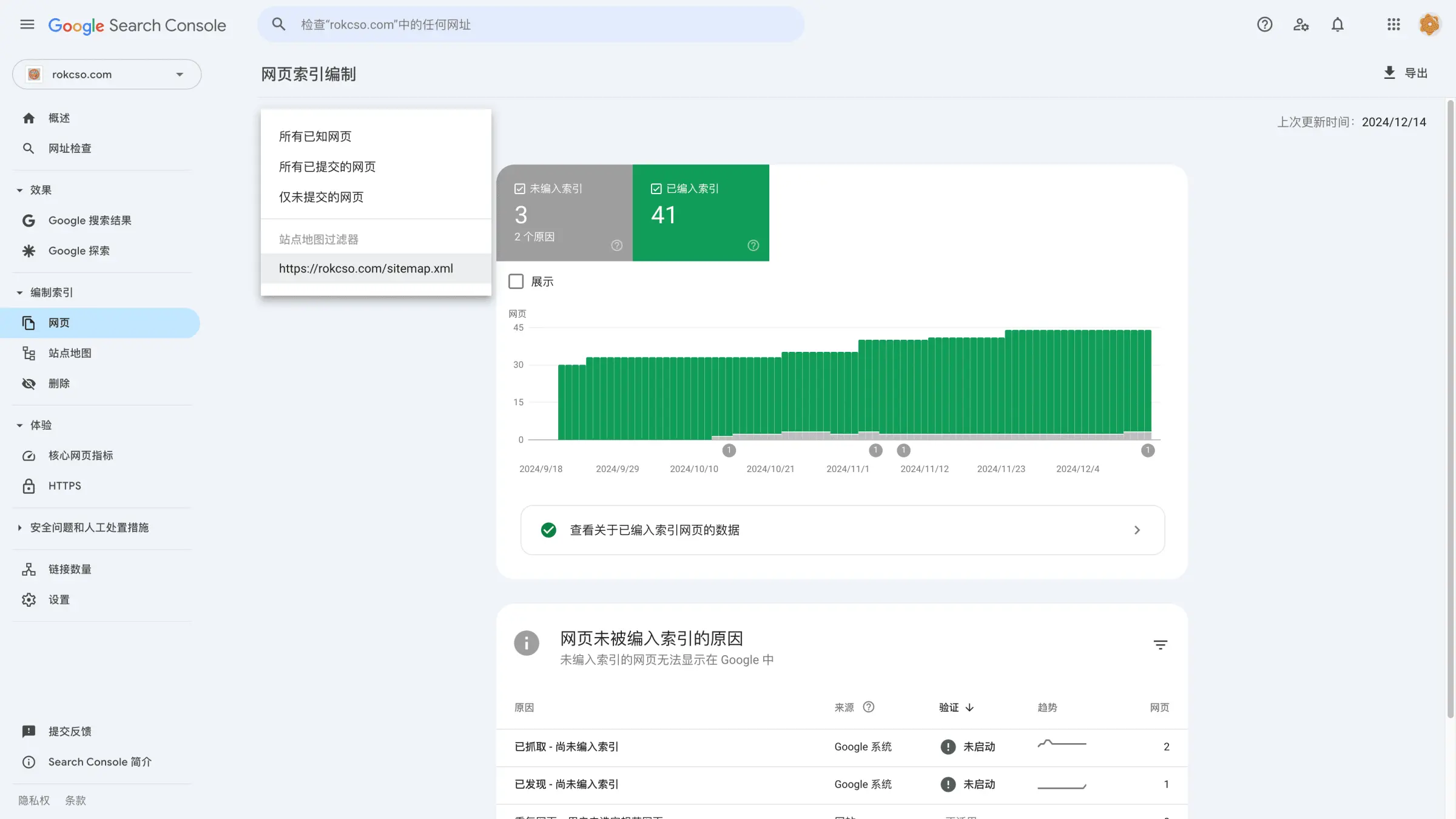Open 已发现 - 尚未编入索引 row
Viewport: 1456px width, 819px height.
point(842,784)
